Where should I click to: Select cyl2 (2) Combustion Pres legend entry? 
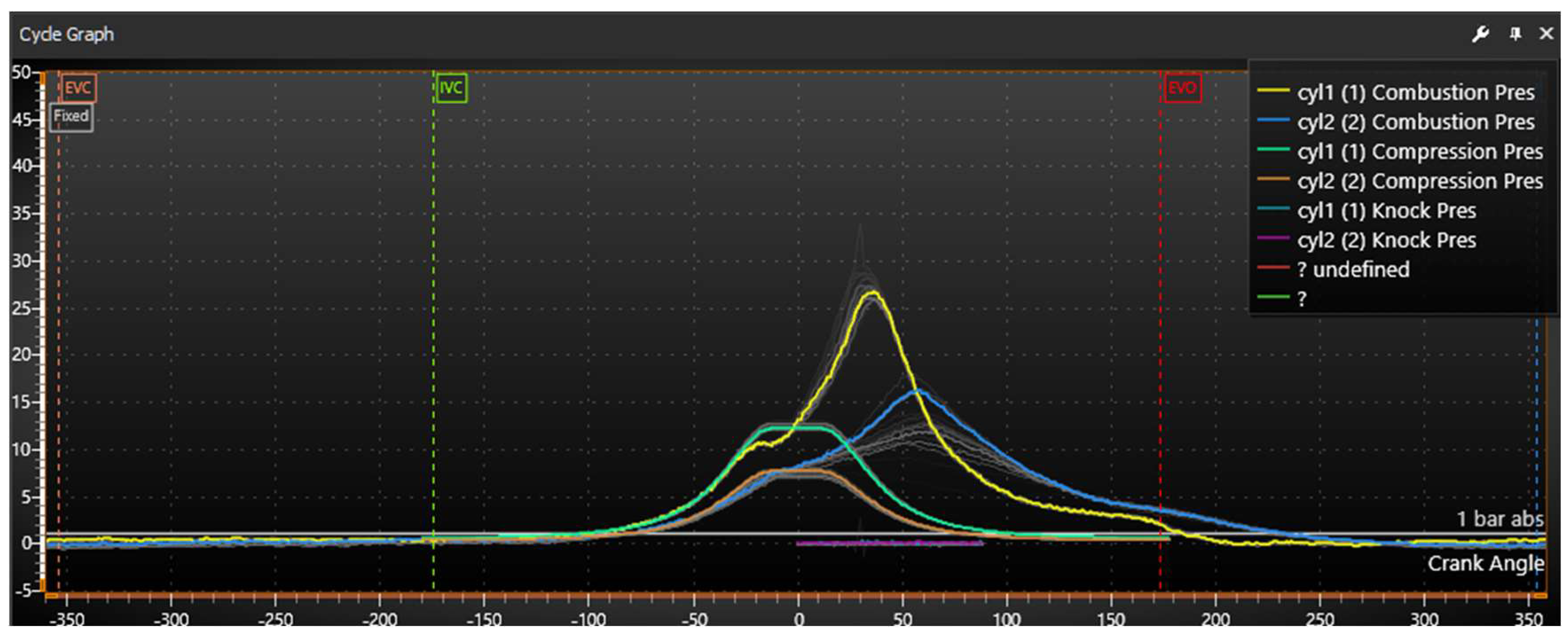[1416, 122]
